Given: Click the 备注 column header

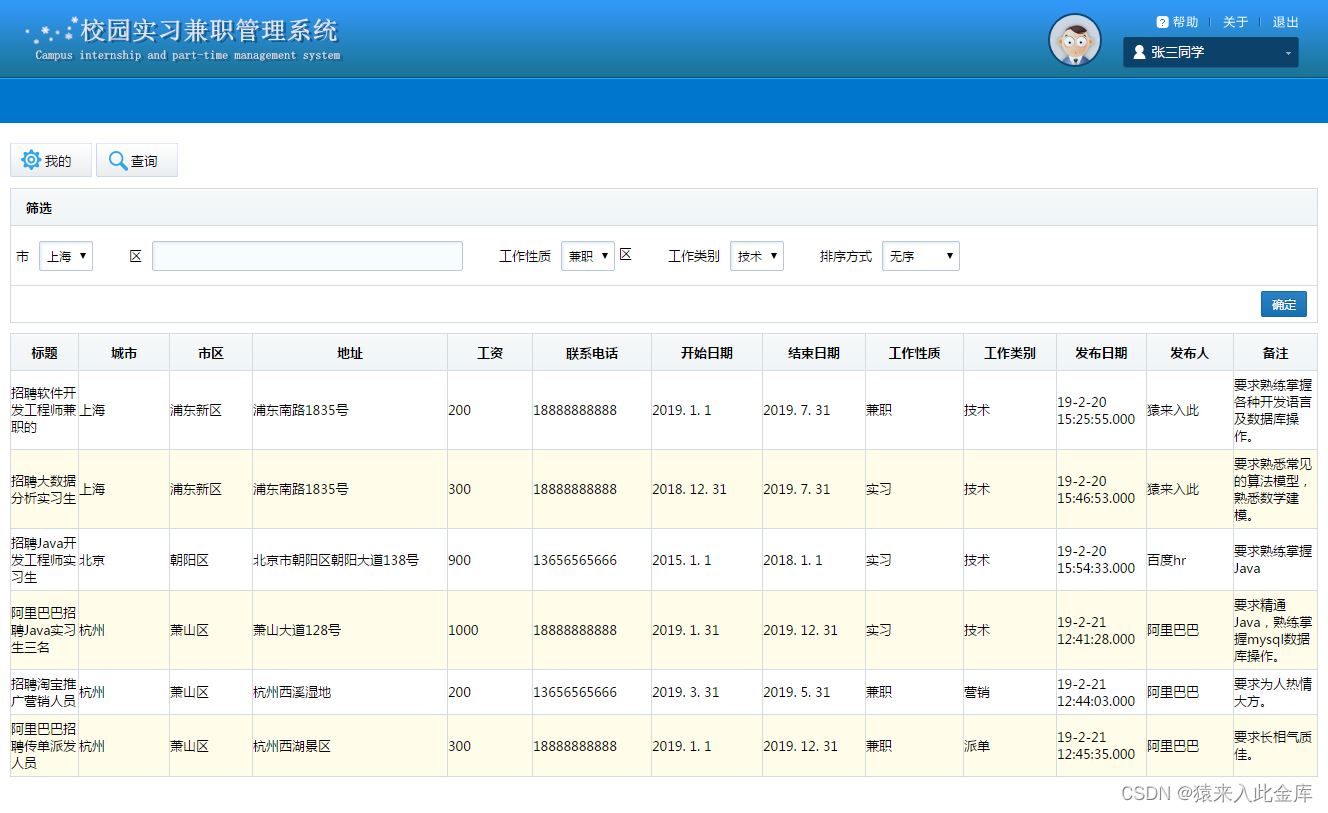Looking at the screenshot, I should (x=1275, y=353).
